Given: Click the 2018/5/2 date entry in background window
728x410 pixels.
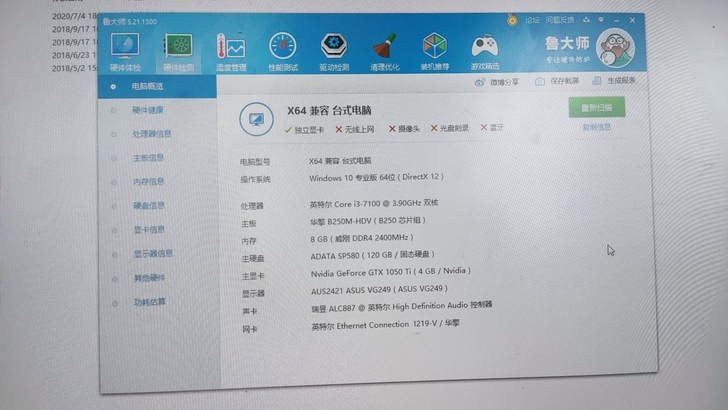Looking at the screenshot, I should pos(75,68).
